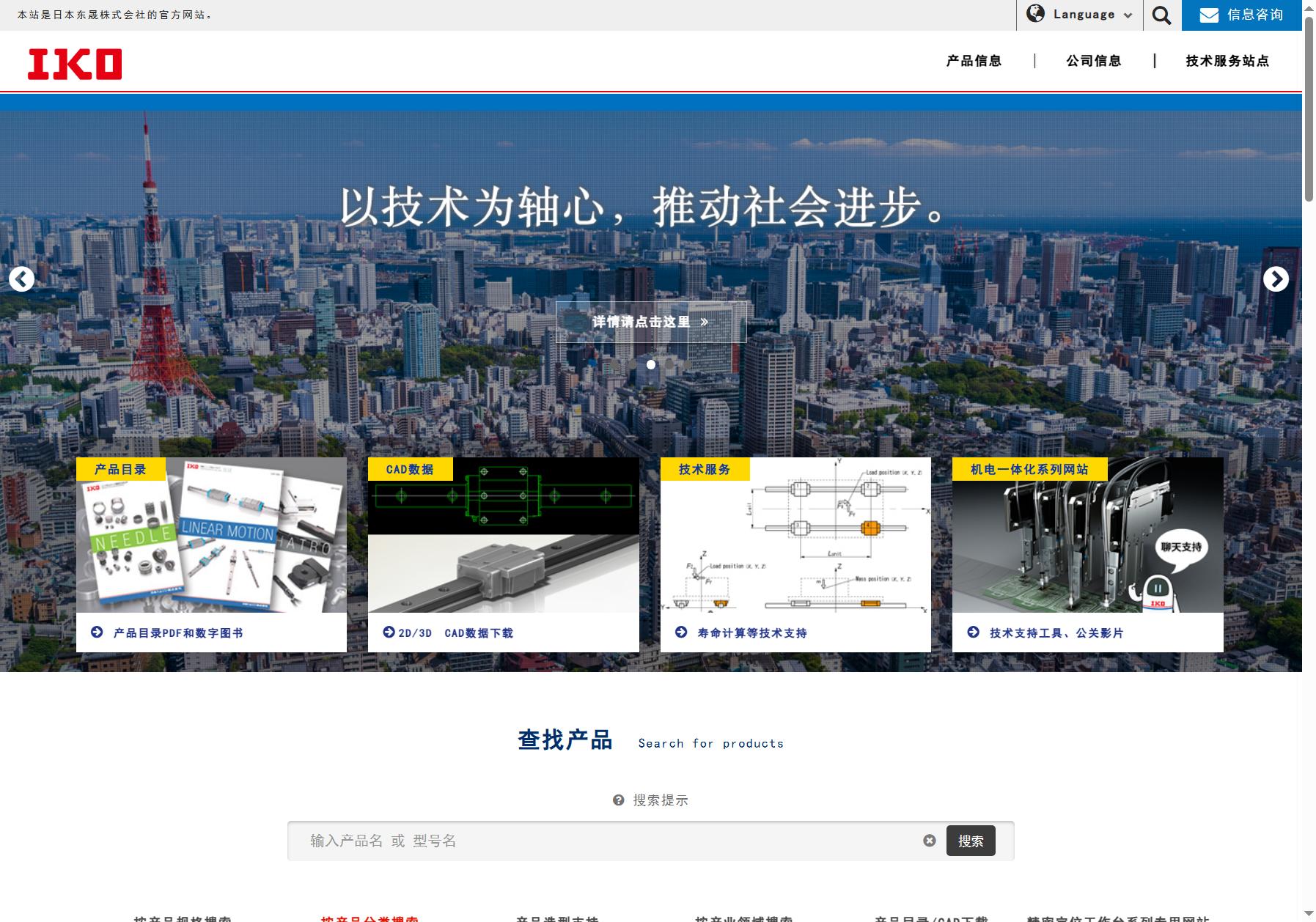
Task: Select the active white carousel dot
Action: tap(651, 364)
